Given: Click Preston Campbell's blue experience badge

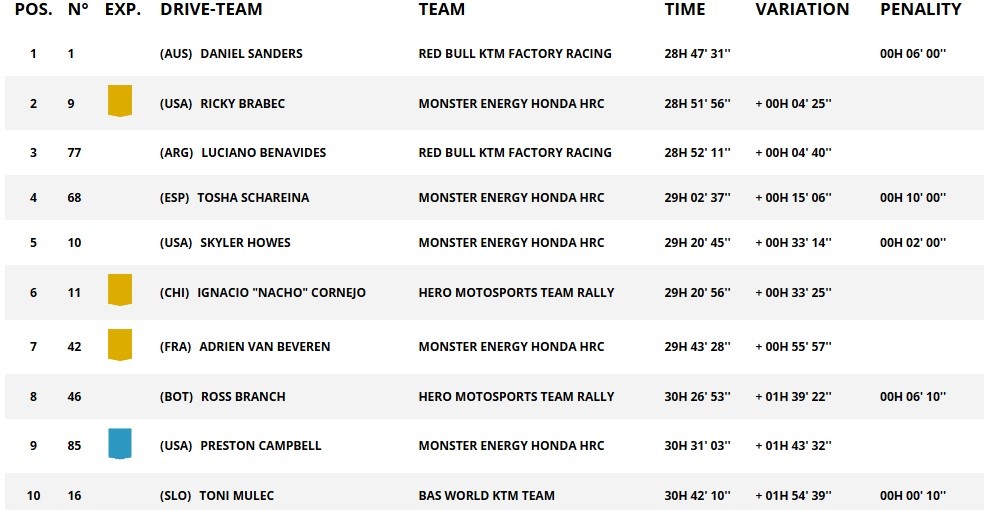Looking at the screenshot, I should (x=120, y=443).
